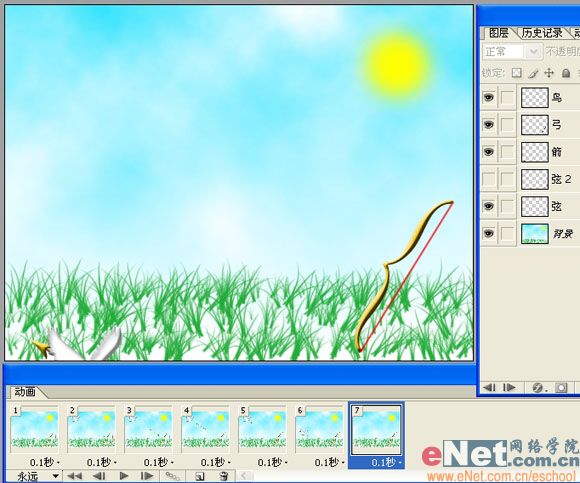The height and width of the screenshot is (483, 580).
Task: Select animation frame 4 thumbnail
Action: tap(205, 429)
